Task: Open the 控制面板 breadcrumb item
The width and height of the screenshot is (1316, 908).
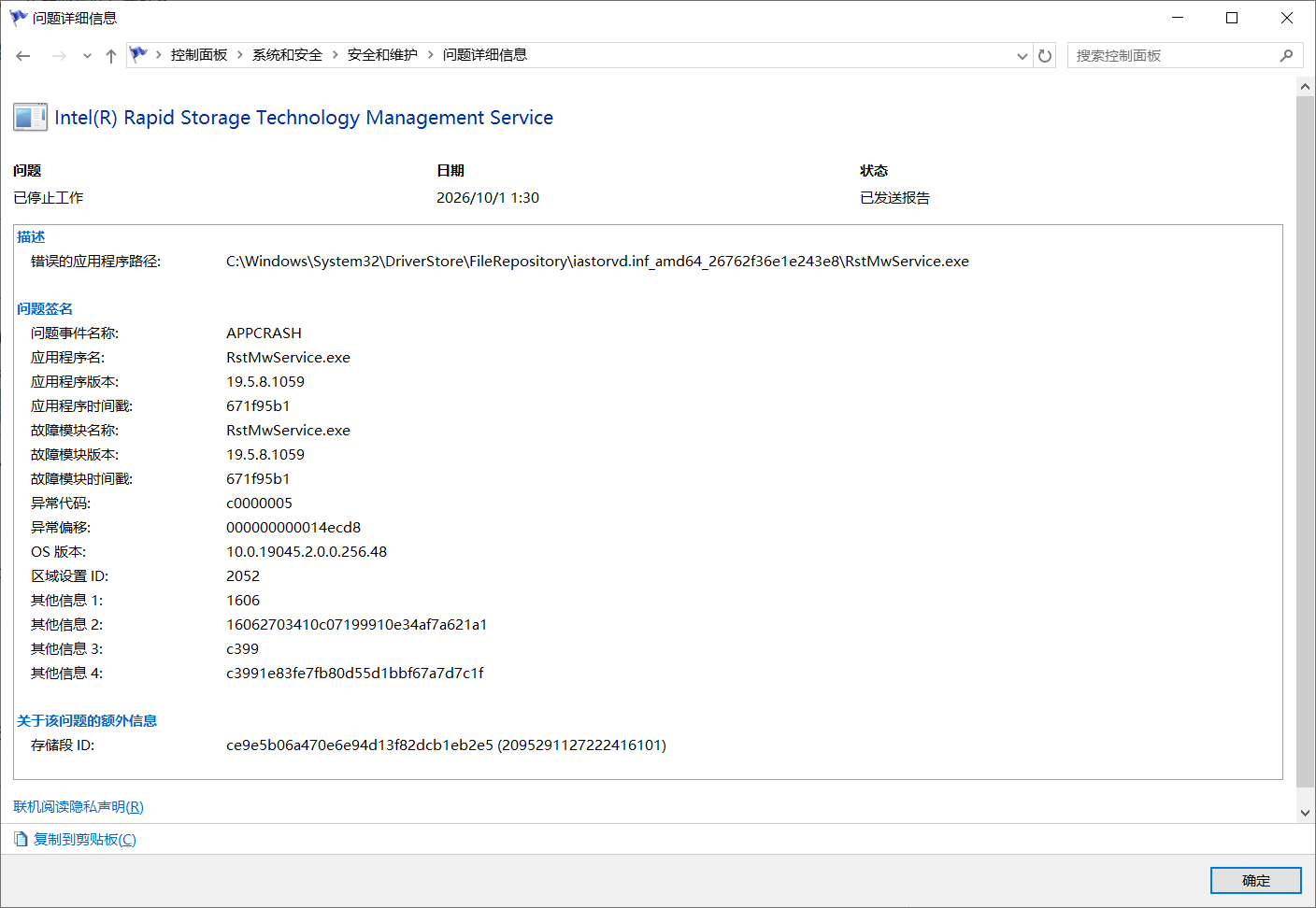Action: pyautogui.click(x=199, y=55)
